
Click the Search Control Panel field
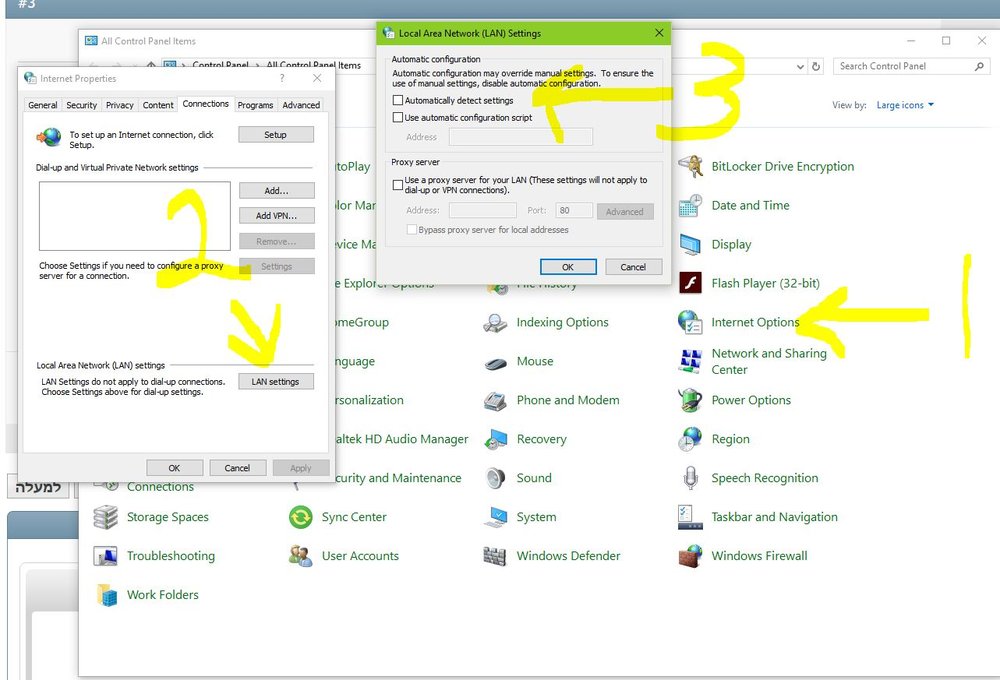(911, 66)
